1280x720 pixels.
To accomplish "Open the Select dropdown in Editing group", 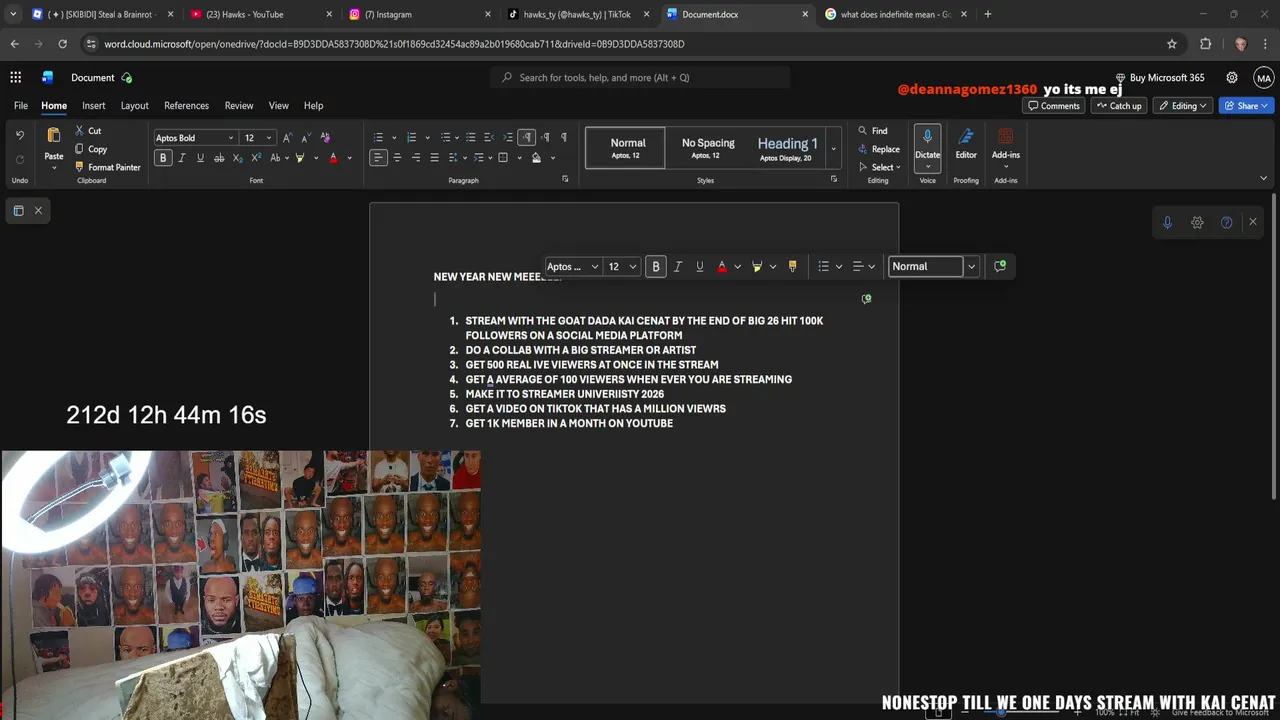I will pos(879,167).
